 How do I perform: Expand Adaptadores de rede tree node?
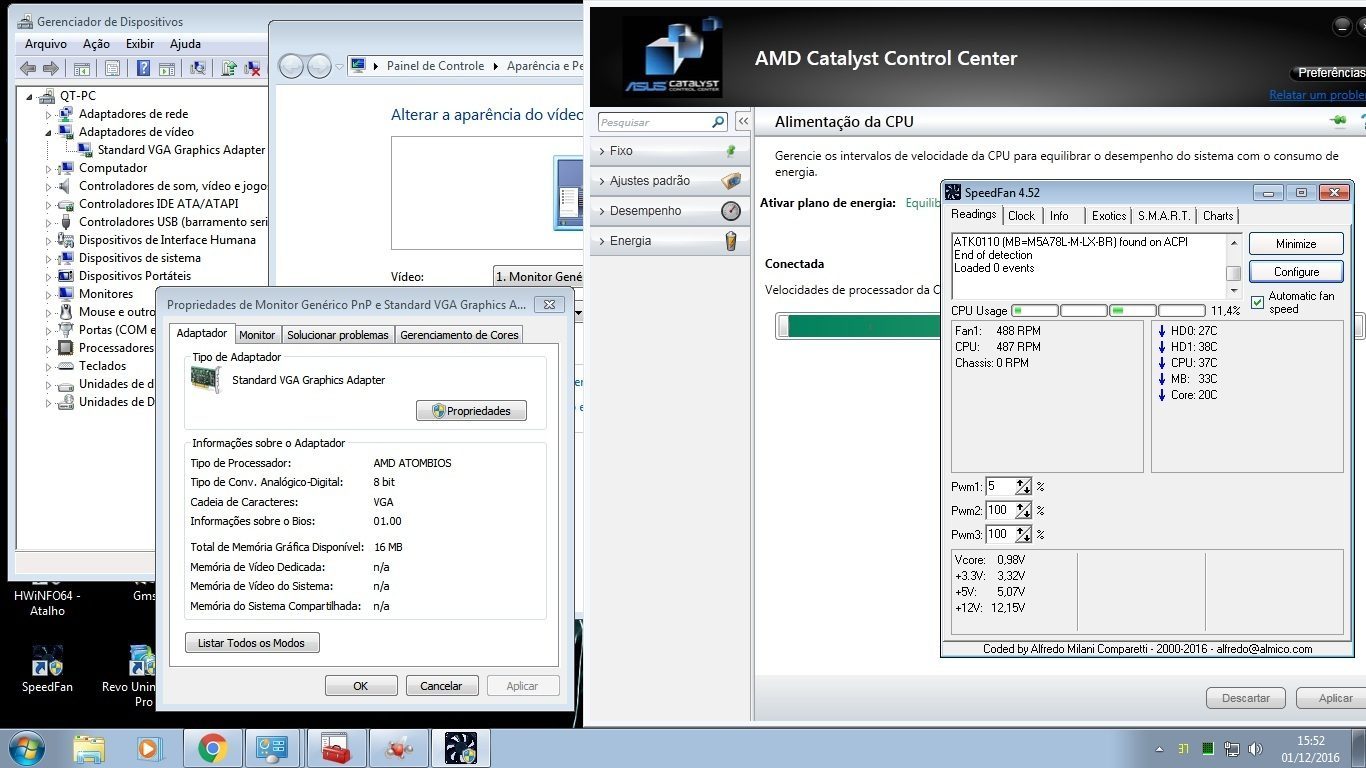[47, 114]
